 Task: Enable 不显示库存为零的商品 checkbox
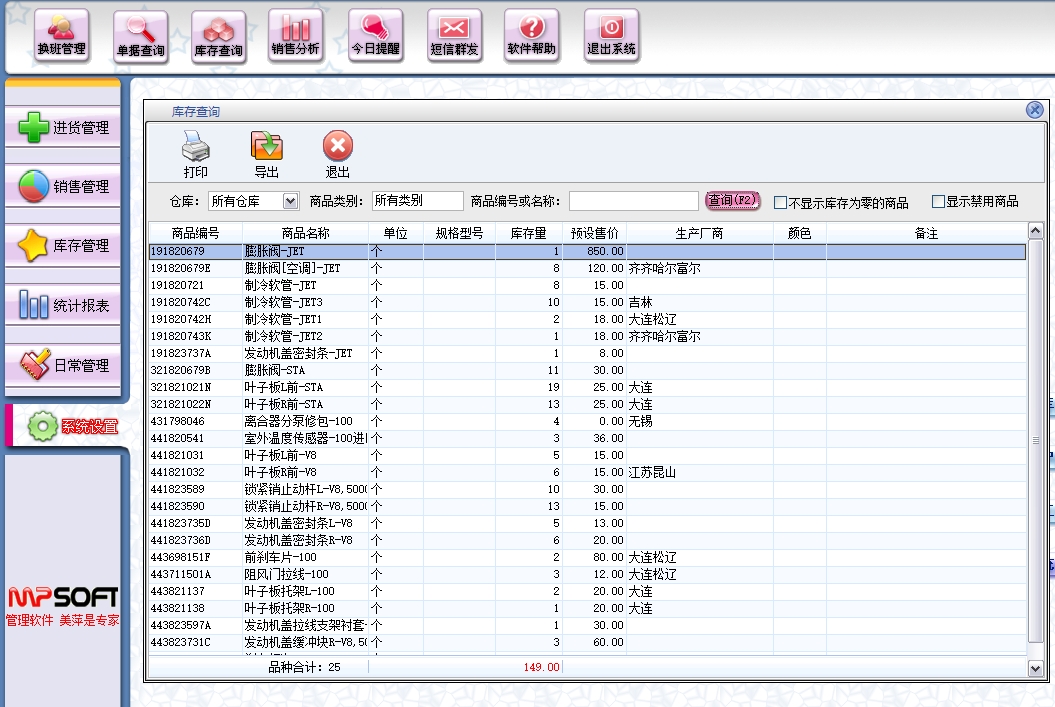tap(781, 202)
